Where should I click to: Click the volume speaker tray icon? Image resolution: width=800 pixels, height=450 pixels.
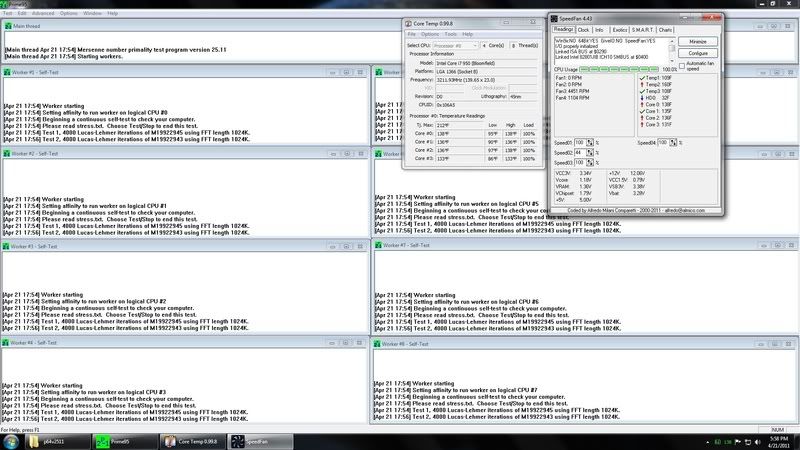pos(758,442)
